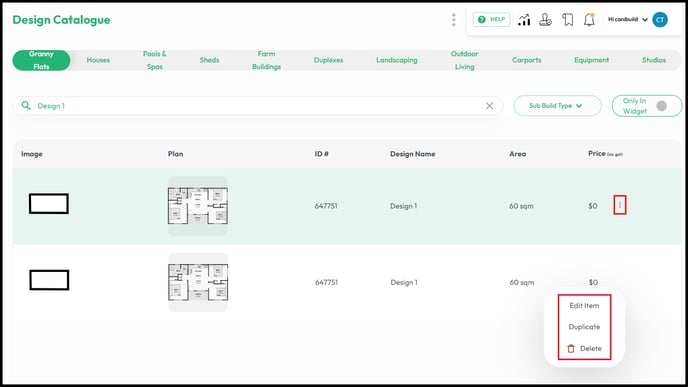This screenshot has height=387, width=688.
Task: Open the analytics chart icon in header
Action: tap(524, 20)
